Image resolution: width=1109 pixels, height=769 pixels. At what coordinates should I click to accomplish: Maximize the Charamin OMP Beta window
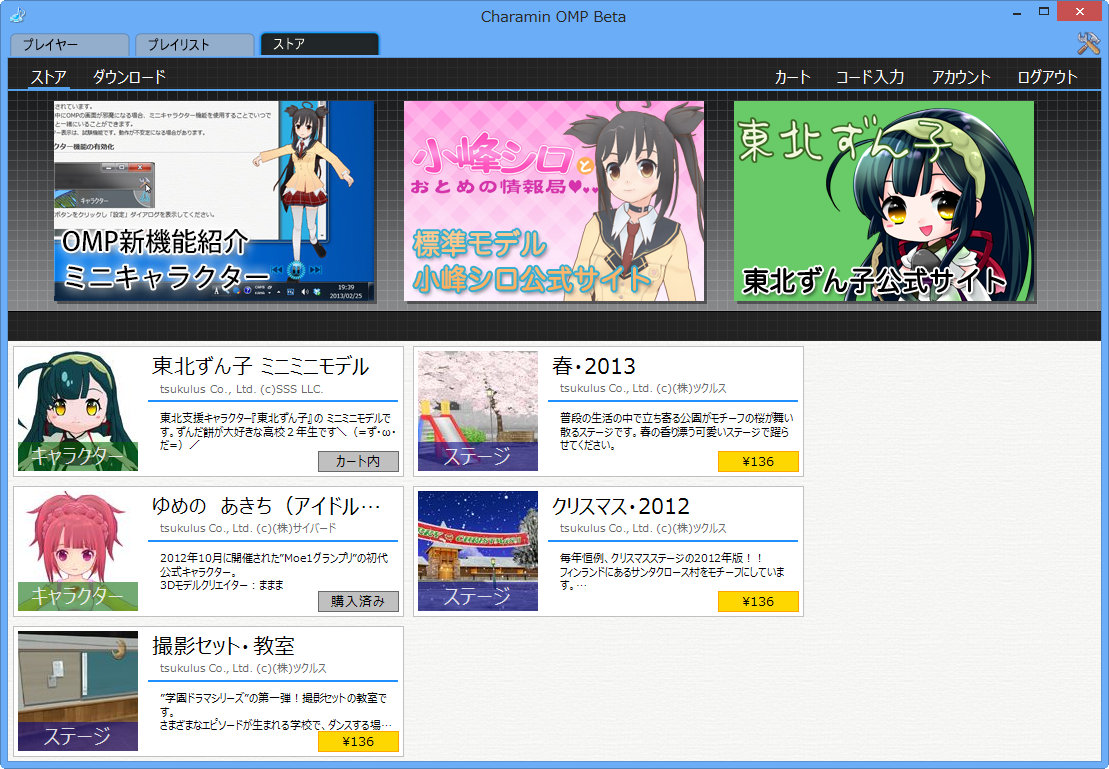[1044, 12]
